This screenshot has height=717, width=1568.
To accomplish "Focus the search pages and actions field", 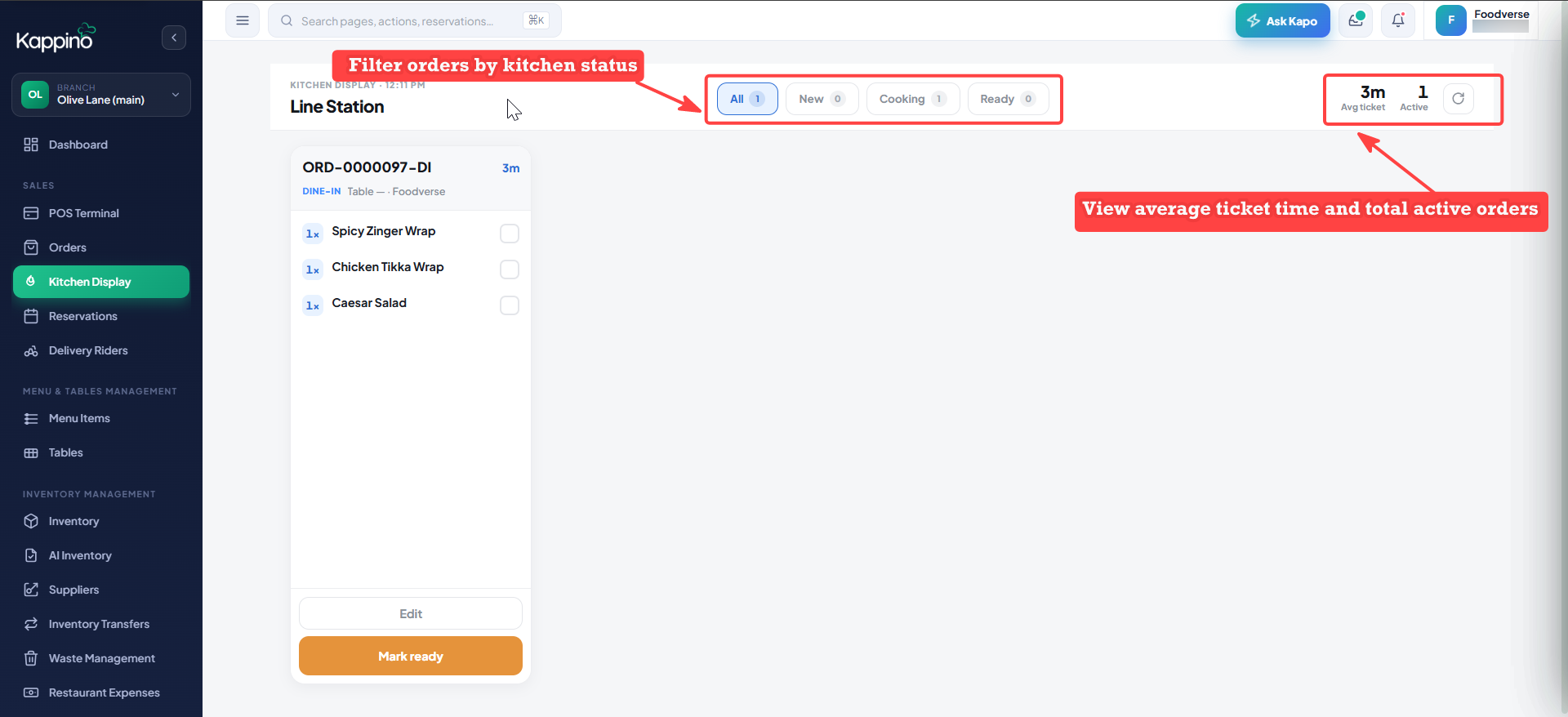I will (415, 20).
